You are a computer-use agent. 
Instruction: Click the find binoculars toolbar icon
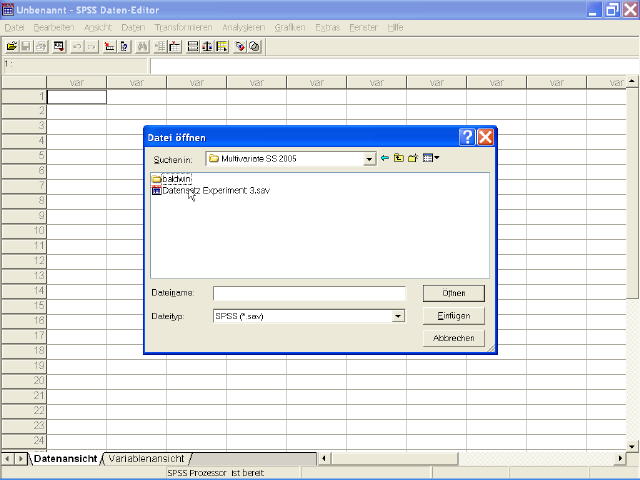pos(142,46)
